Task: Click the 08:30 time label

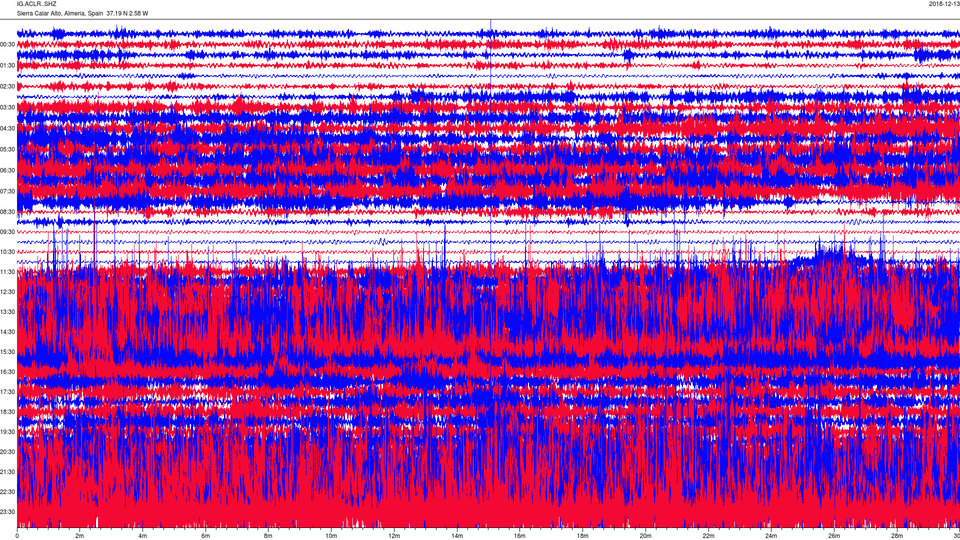Action: pyautogui.click(x=7, y=212)
